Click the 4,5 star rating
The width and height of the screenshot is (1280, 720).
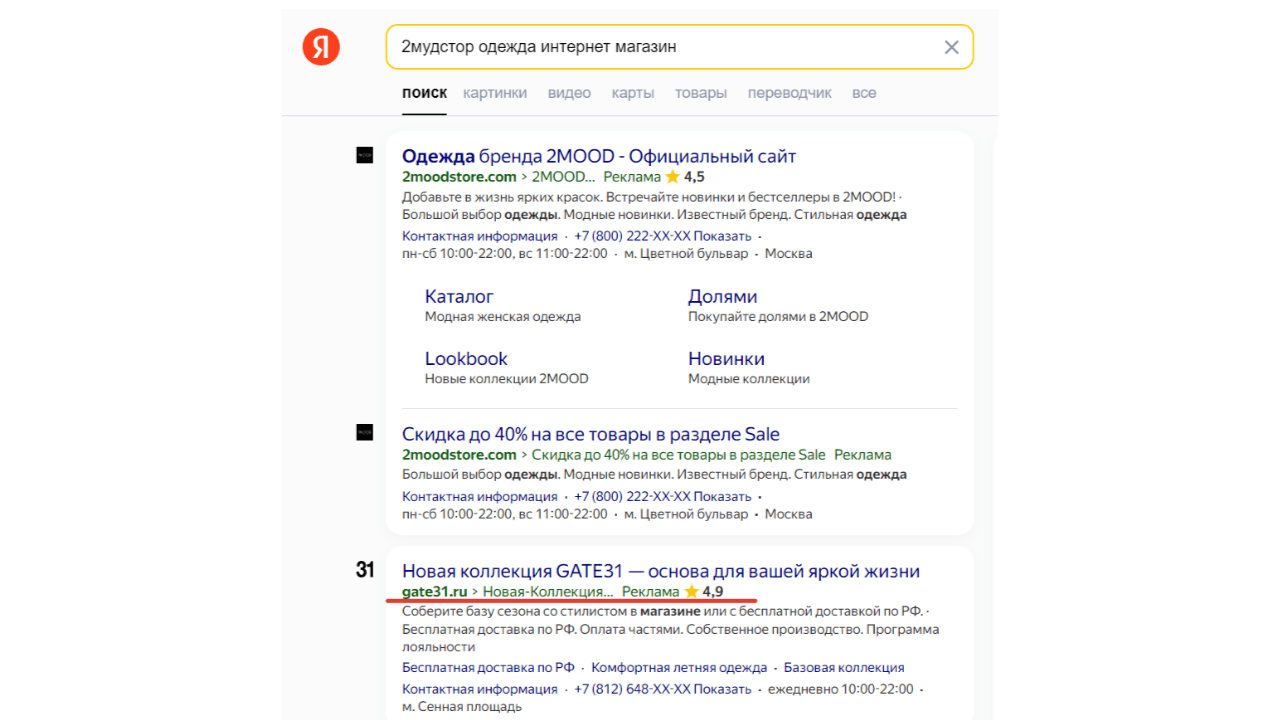click(x=685, y=177)
